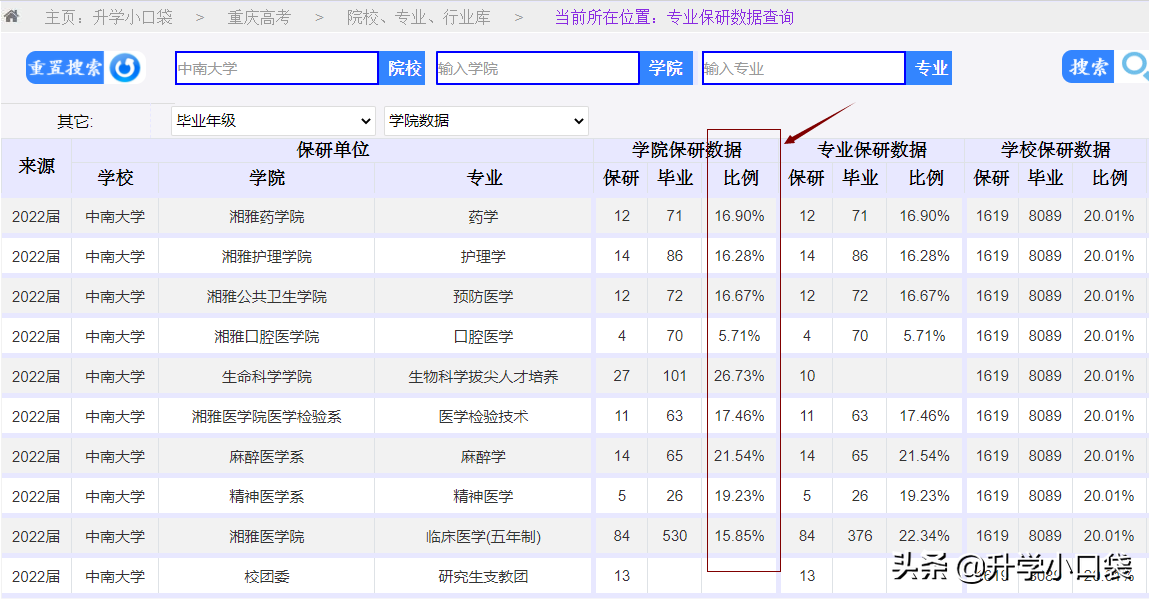Click the 输入学院 input field

coord(537,67)
